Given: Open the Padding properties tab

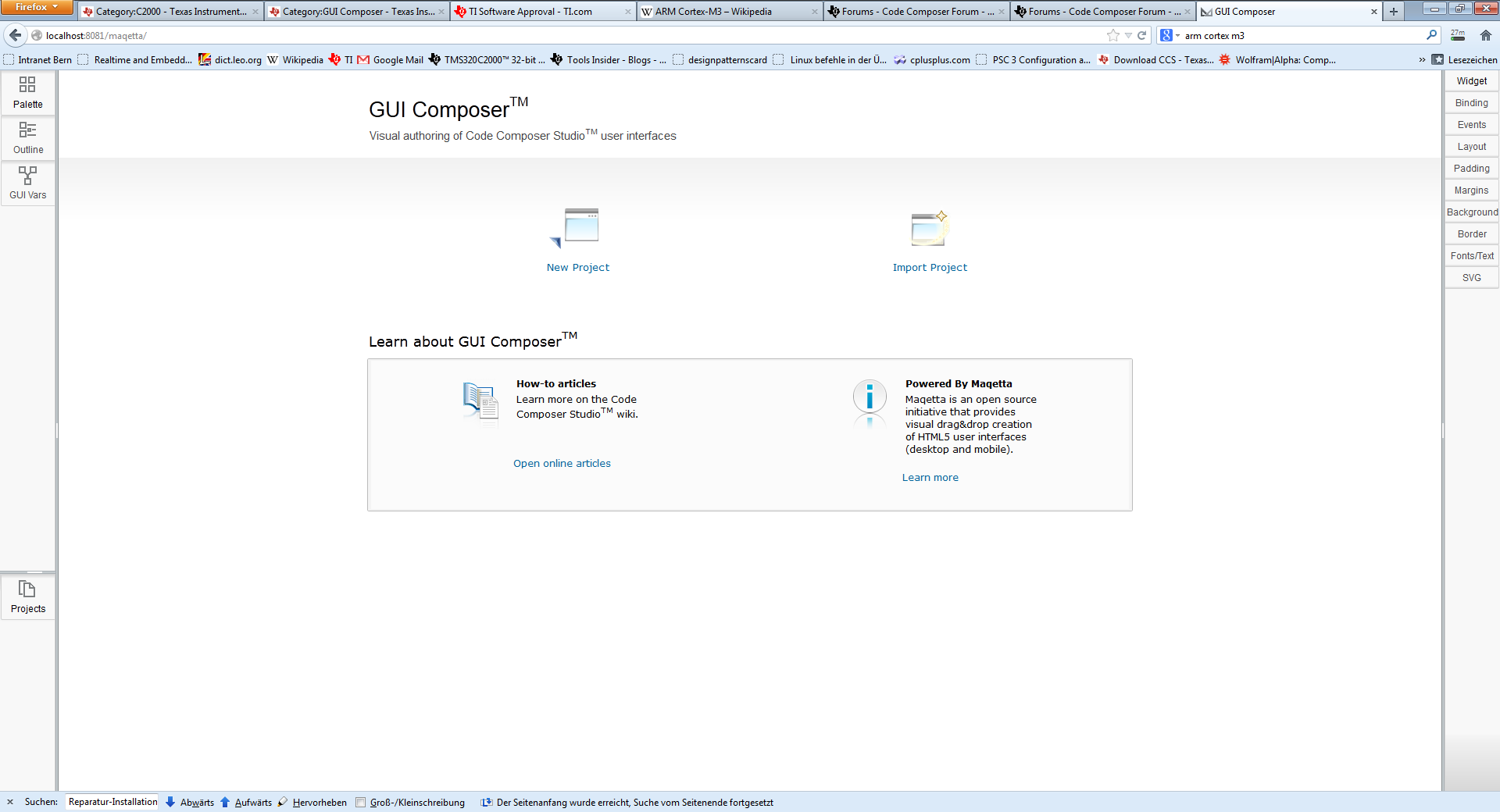Looking at the screenshot, I should [1471, 169].
